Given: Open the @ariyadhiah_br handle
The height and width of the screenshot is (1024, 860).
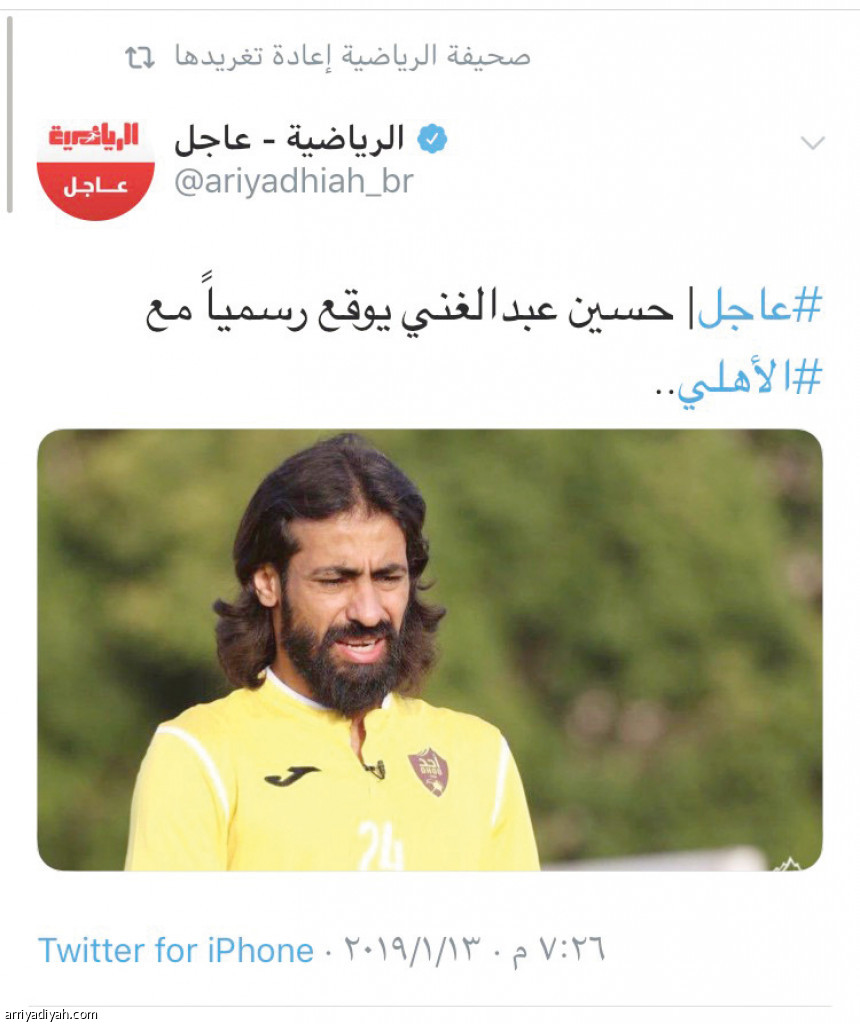Looking at the screenshot, I should click(293, 181).
